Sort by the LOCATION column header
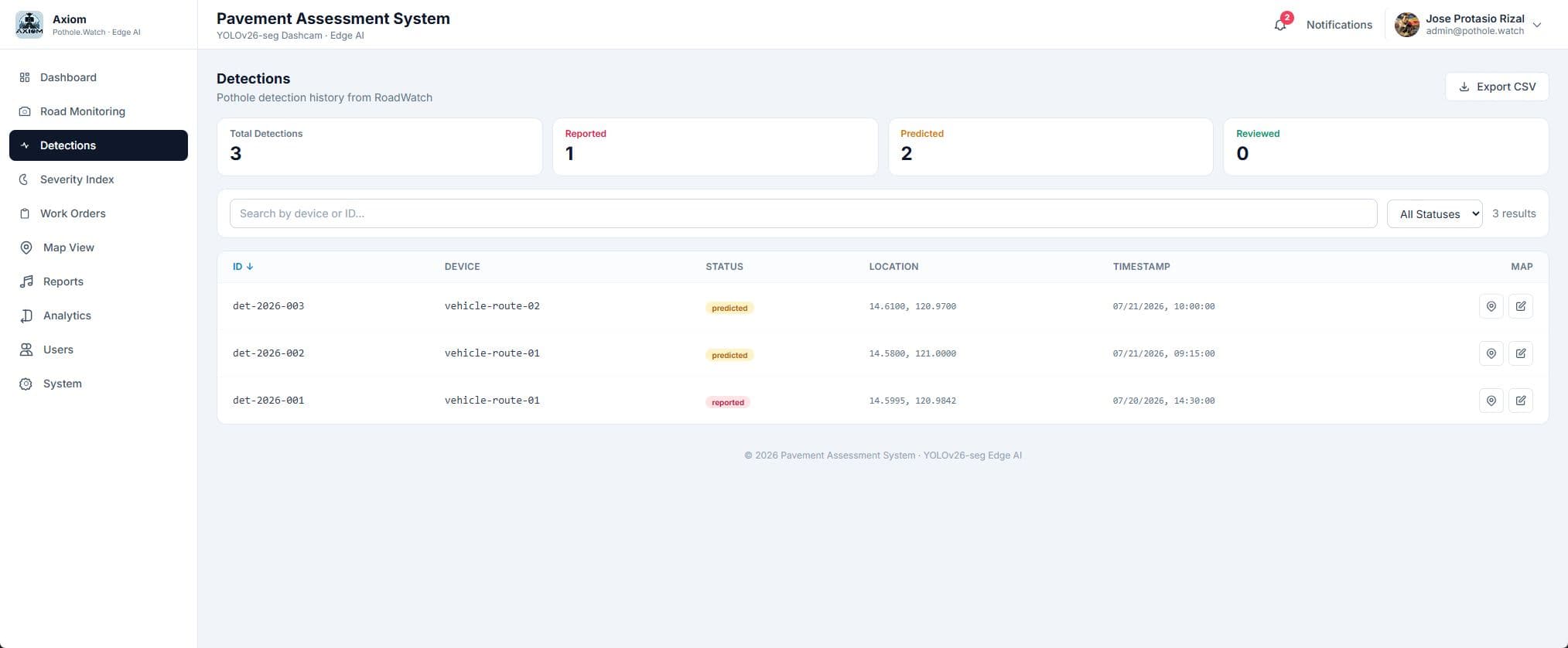Viewport: 1568px width, 648px height. (893, 267)
